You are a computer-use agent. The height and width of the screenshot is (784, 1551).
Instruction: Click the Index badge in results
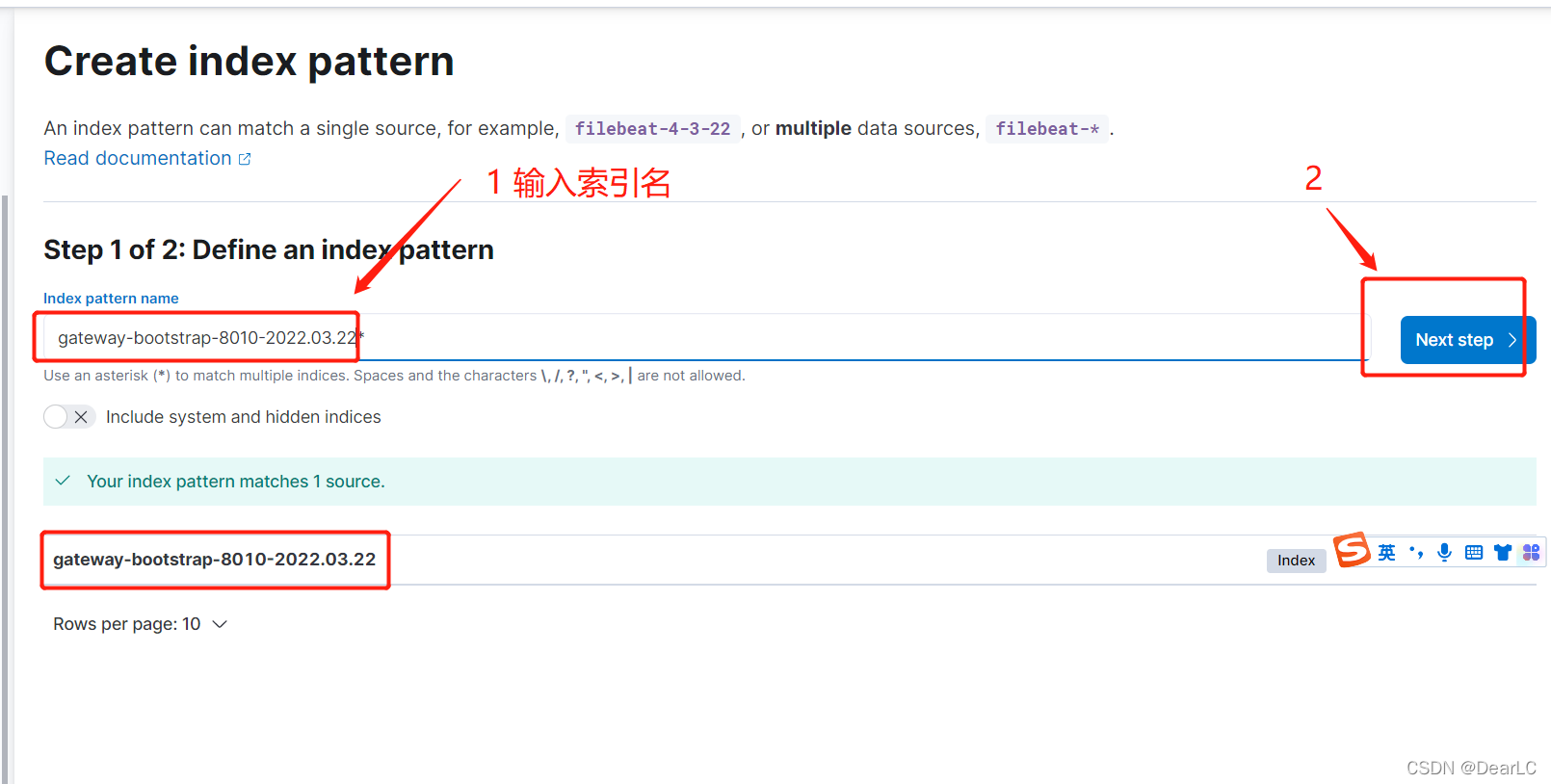[1296, 561]
